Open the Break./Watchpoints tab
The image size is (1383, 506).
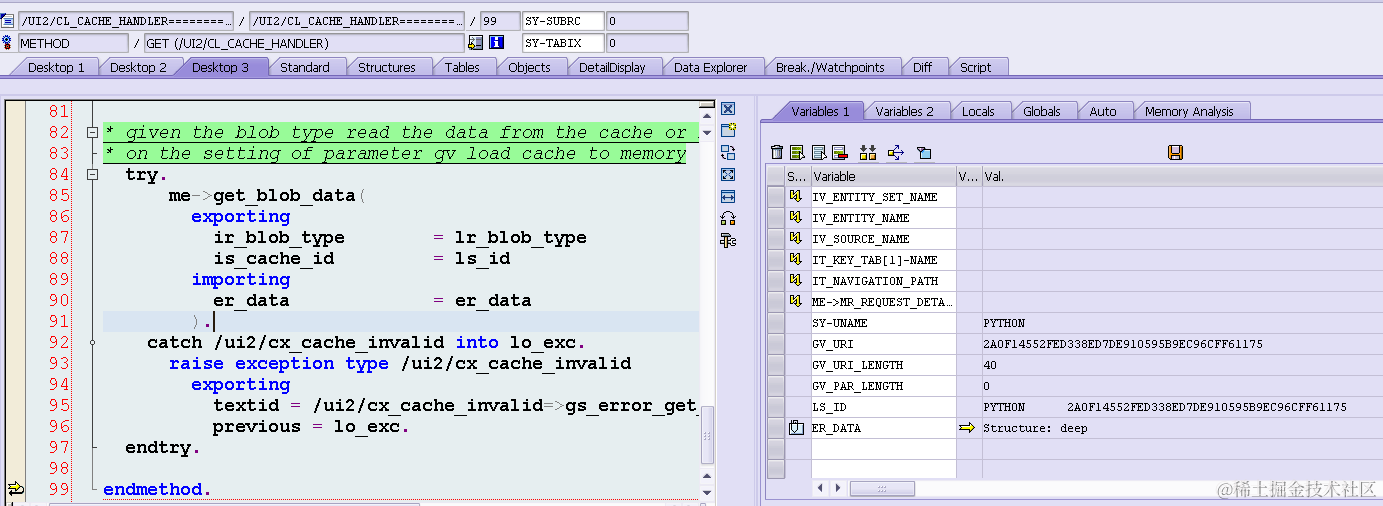click(830, 67)
